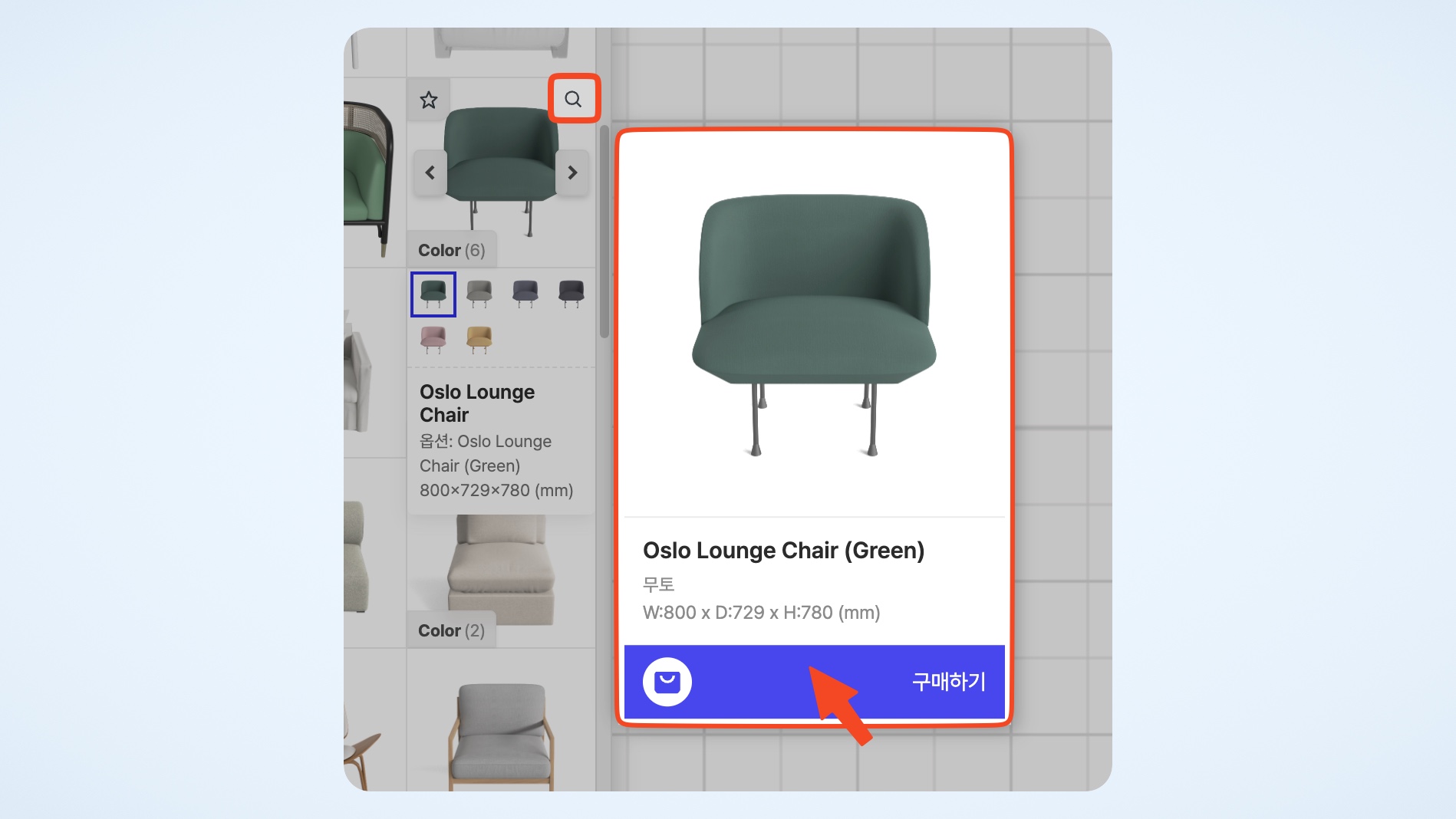Select the green chair color swatch
Screen dimensions: 1456x819
pyautogui.click(x=433, y=294)
